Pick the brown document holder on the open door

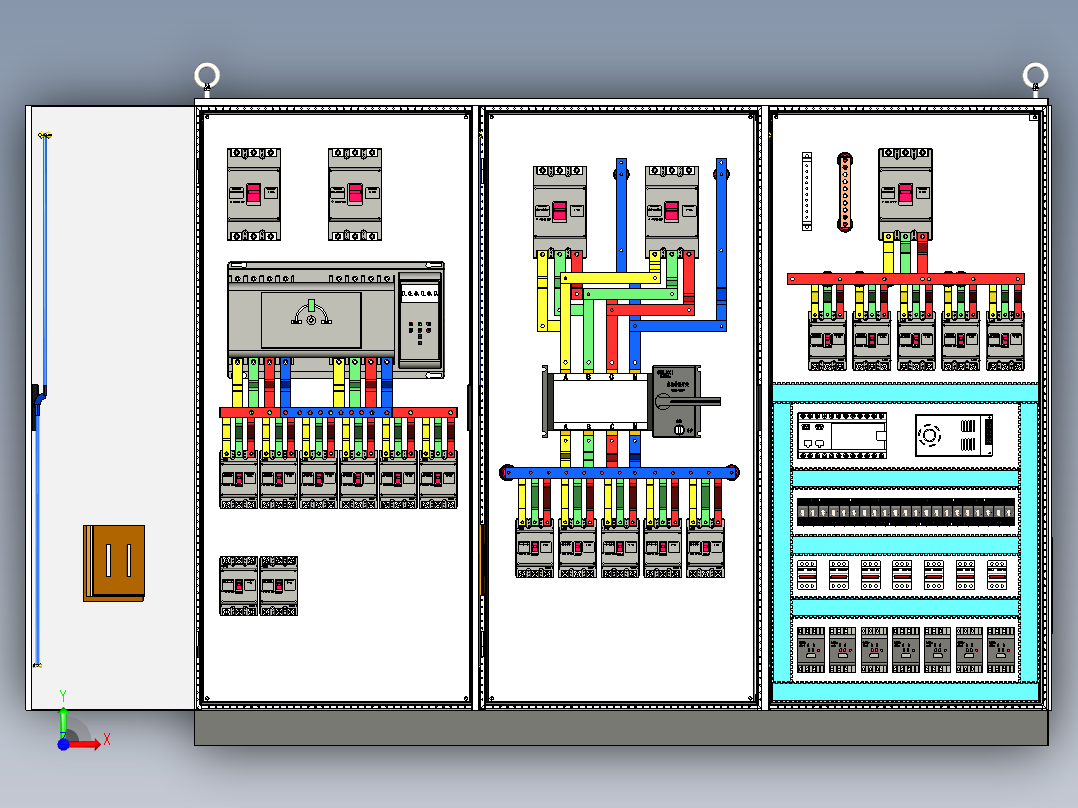pos(114,563)
